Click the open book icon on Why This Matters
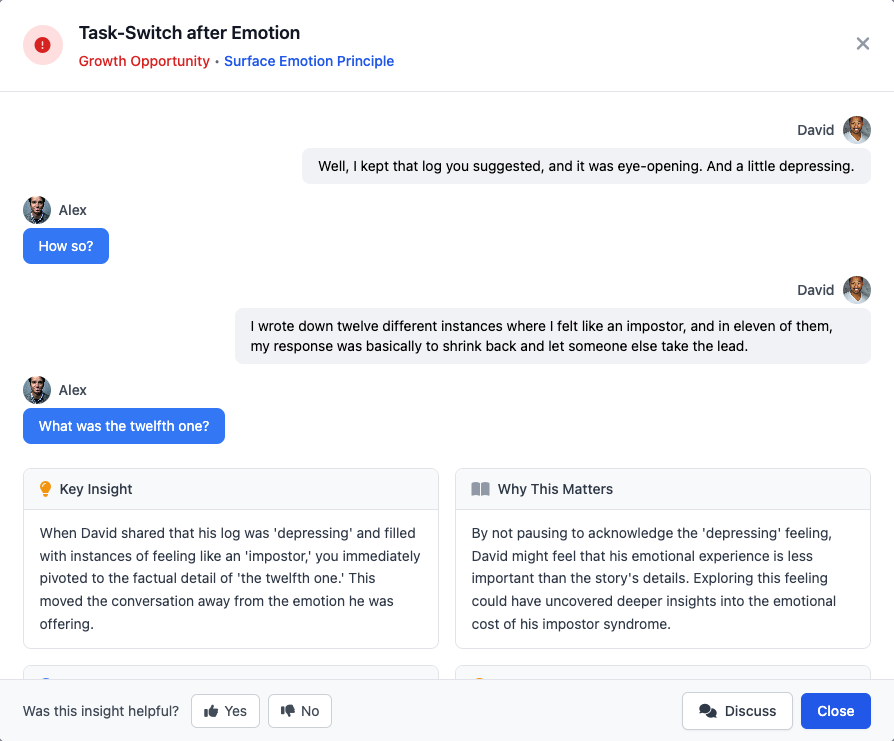Screen dimensions: 894x741 (x=479, y=488)
